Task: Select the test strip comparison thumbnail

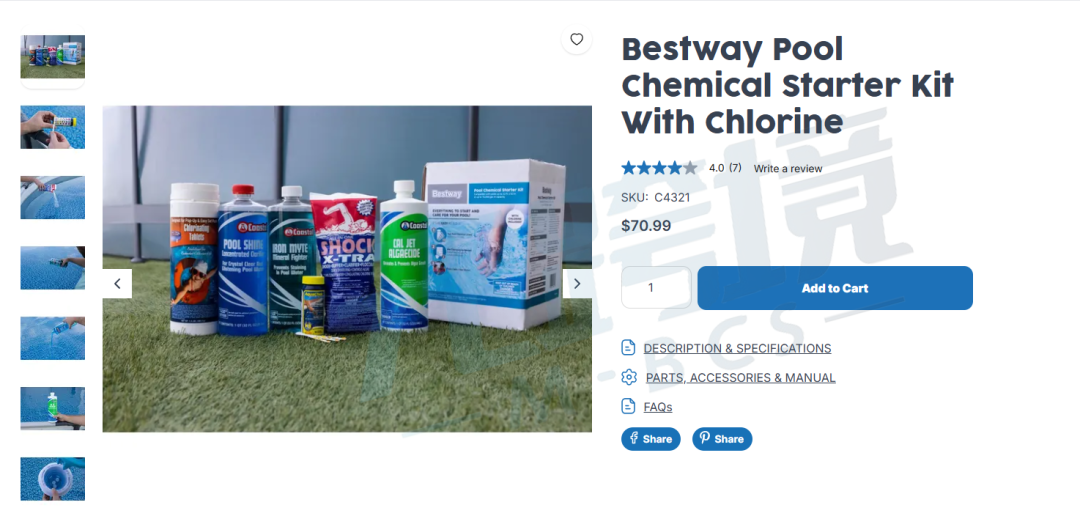Action: tap(52, 127)
